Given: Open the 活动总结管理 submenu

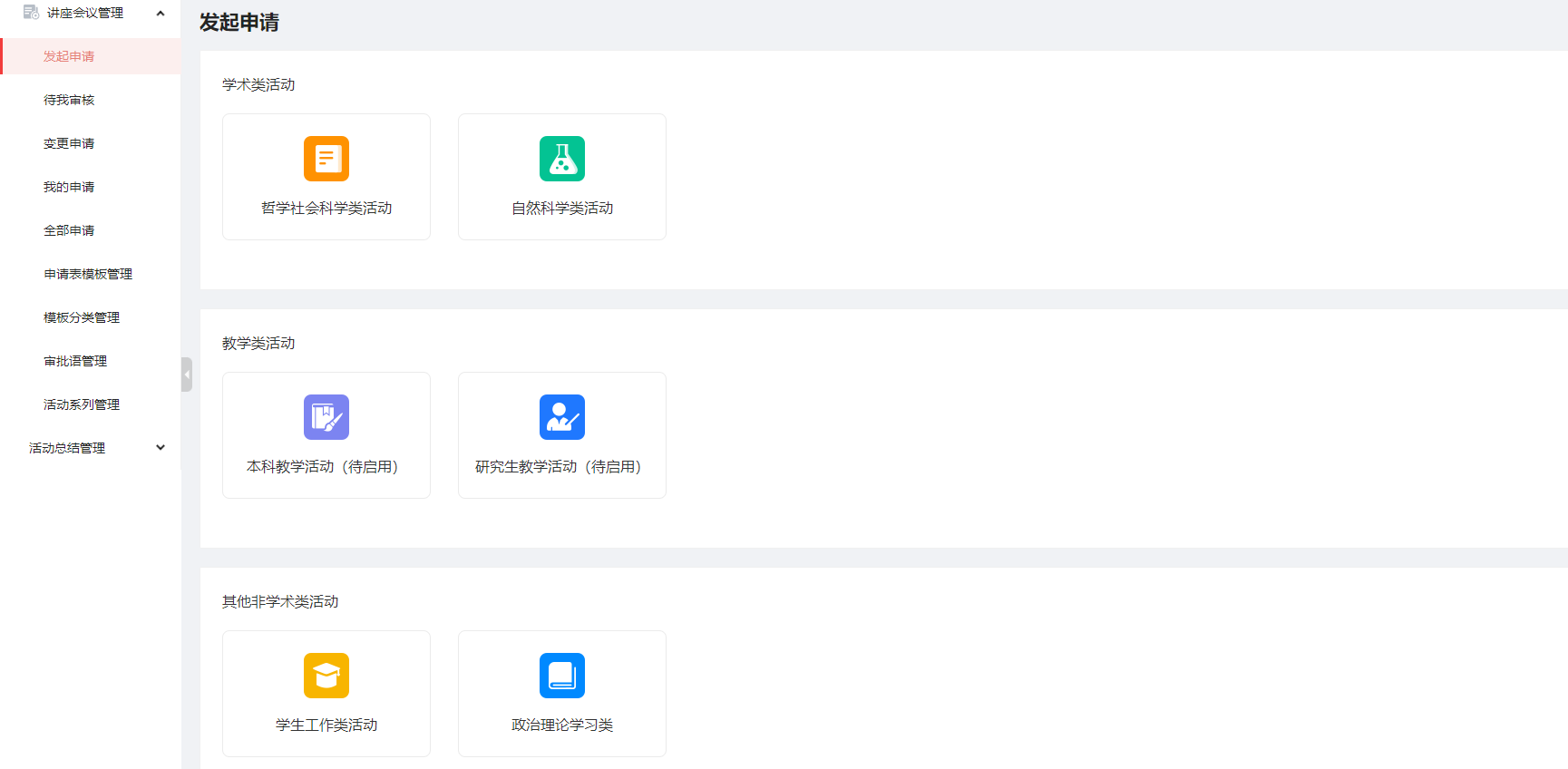Looking at the screenshot, I should (x=67, y=448).
